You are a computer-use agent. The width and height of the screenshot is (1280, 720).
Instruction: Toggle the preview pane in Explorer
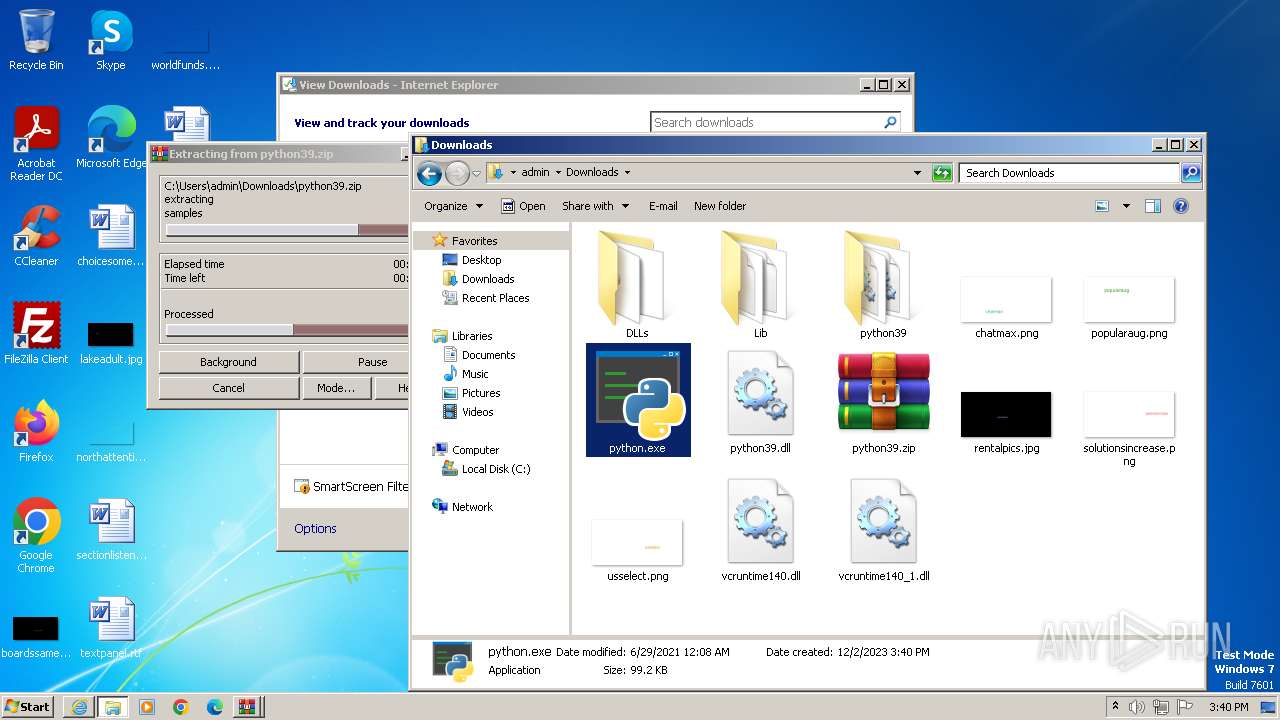click(x=1152, y=206)
